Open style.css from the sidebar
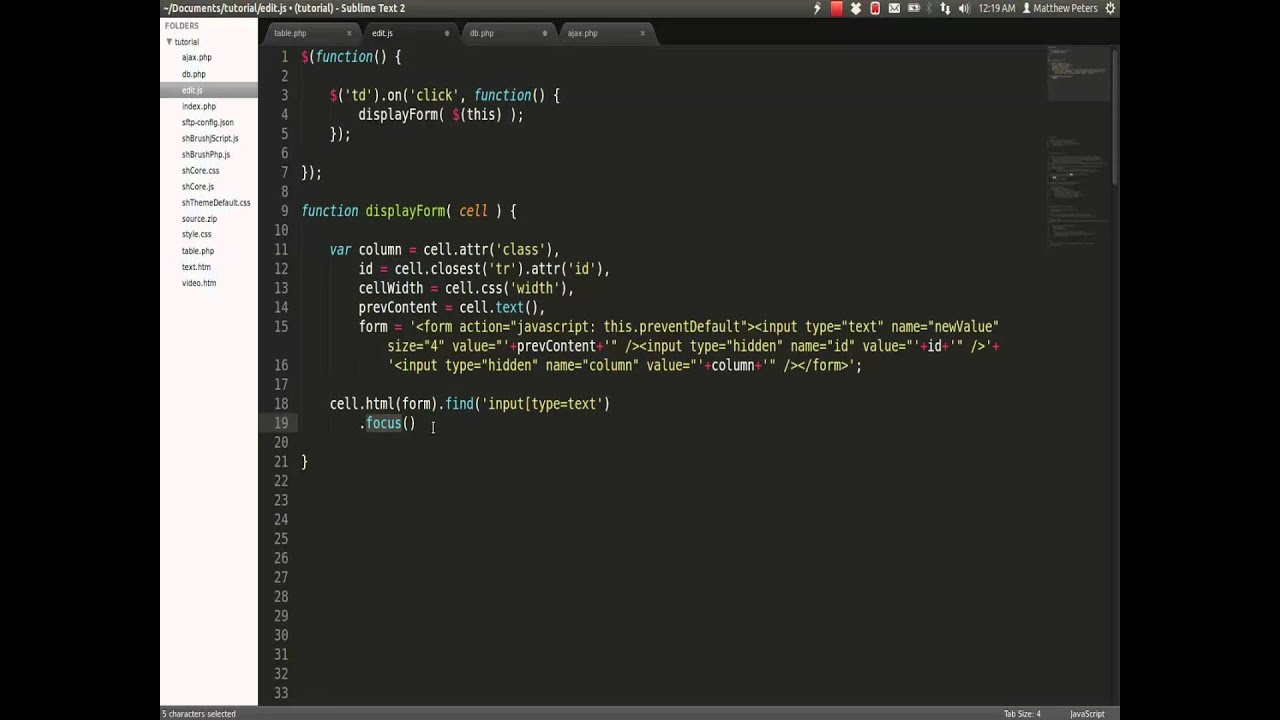Screen dimensions: 1280x720 (196, 234)
